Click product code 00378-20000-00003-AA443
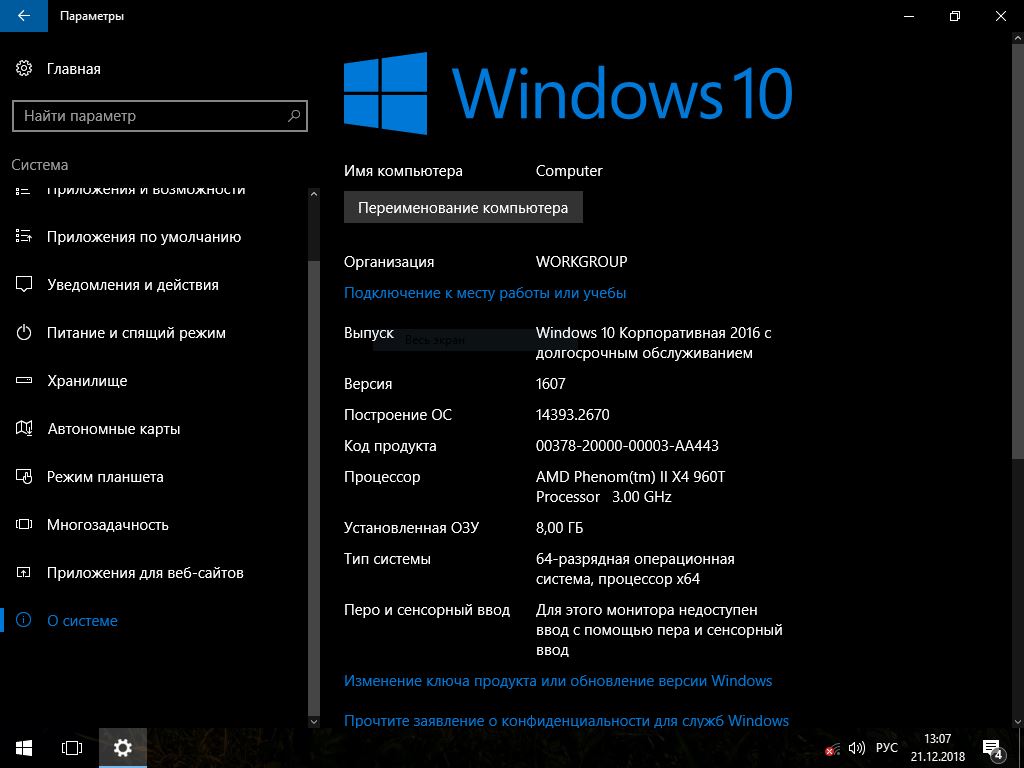Image resolution: width=1024 pixels, height=768 pixels. pyautogui.click(x=627, y=446)
